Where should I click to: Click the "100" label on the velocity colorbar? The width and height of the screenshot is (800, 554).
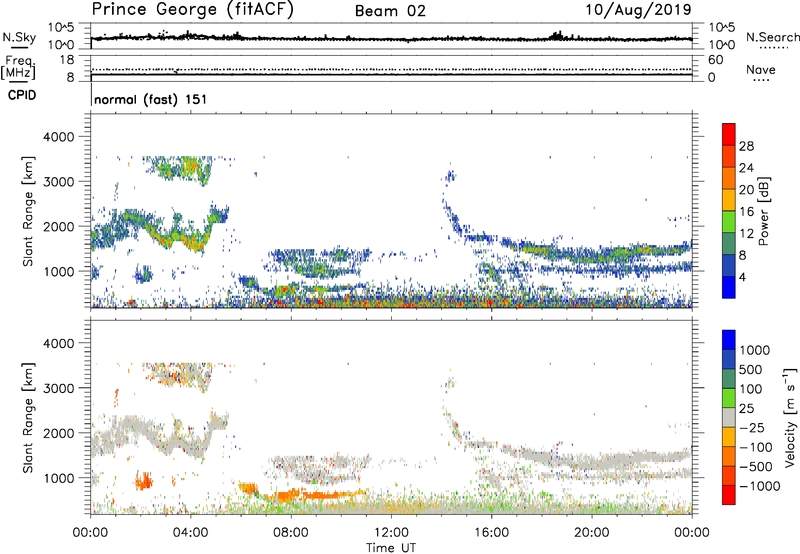(753, 389)
